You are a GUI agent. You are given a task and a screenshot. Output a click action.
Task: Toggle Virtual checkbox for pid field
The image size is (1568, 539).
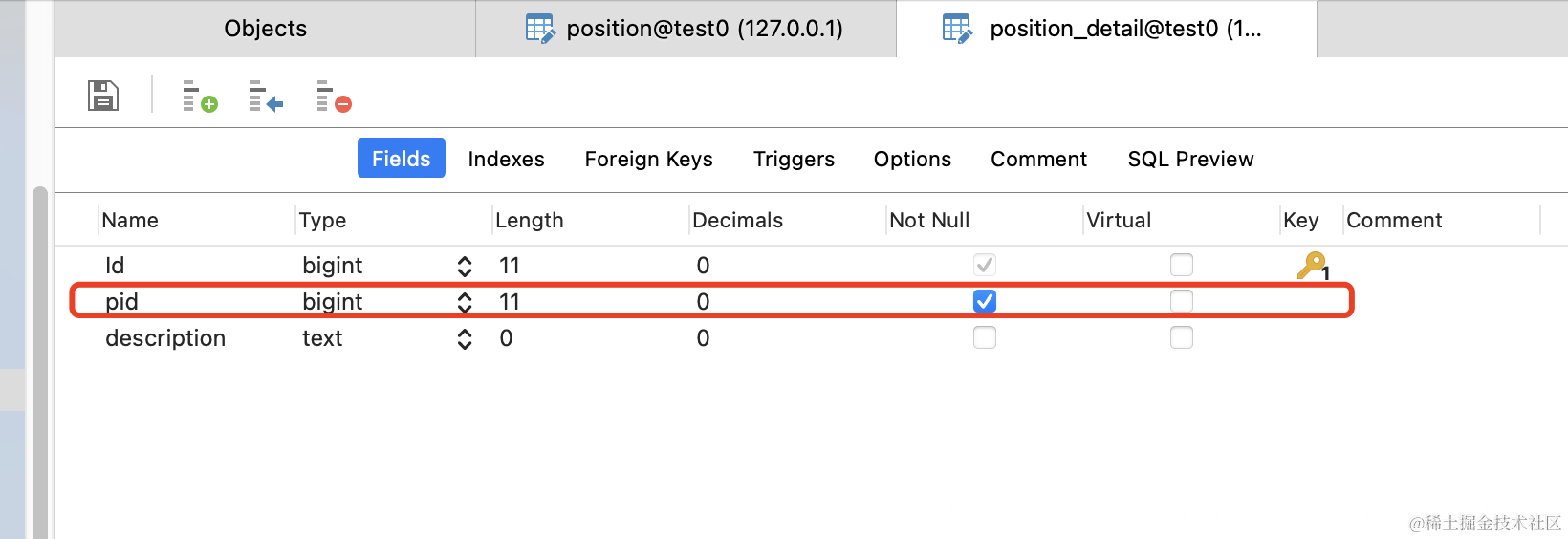1181,301
